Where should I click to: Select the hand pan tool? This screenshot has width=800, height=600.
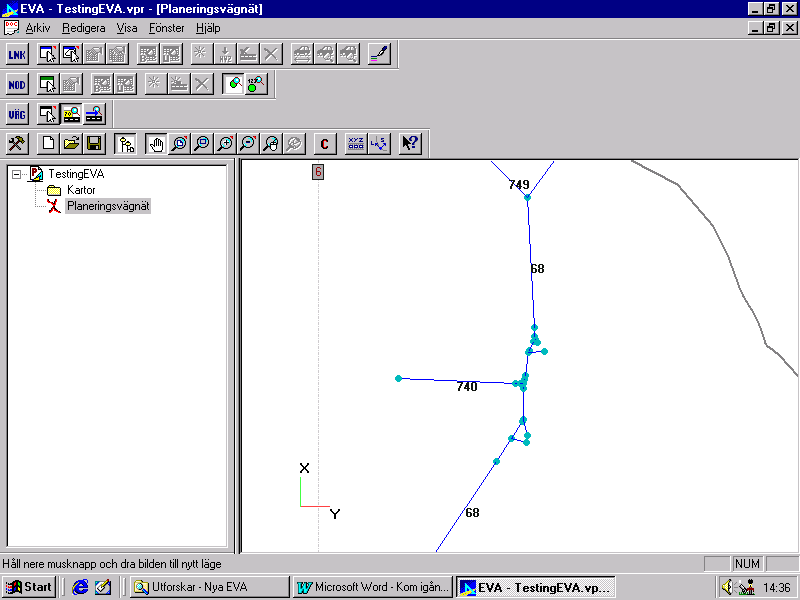pyautogui.click(x=156, y=144)
